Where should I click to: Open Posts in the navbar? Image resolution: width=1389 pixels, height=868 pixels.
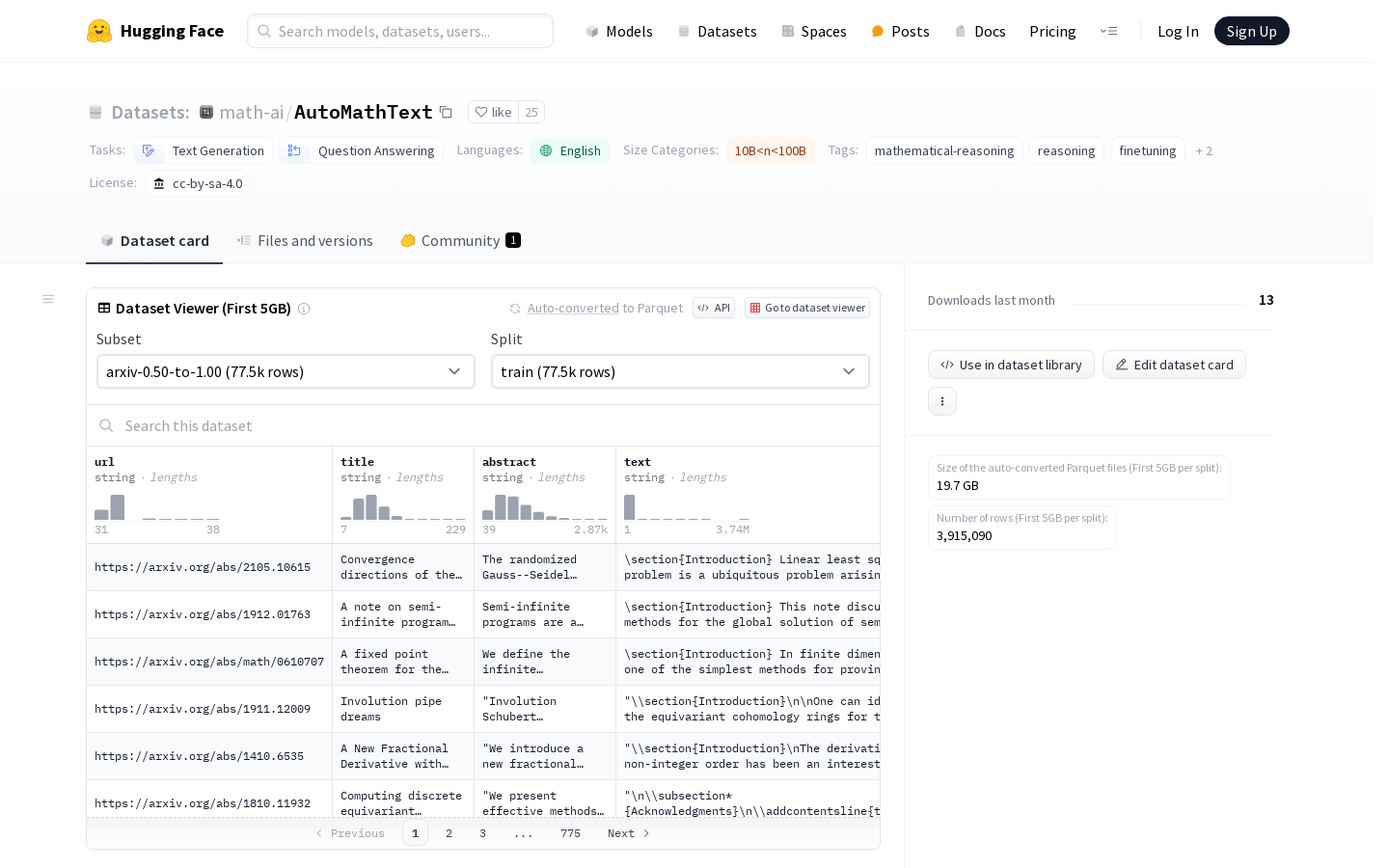pos(900,31)
